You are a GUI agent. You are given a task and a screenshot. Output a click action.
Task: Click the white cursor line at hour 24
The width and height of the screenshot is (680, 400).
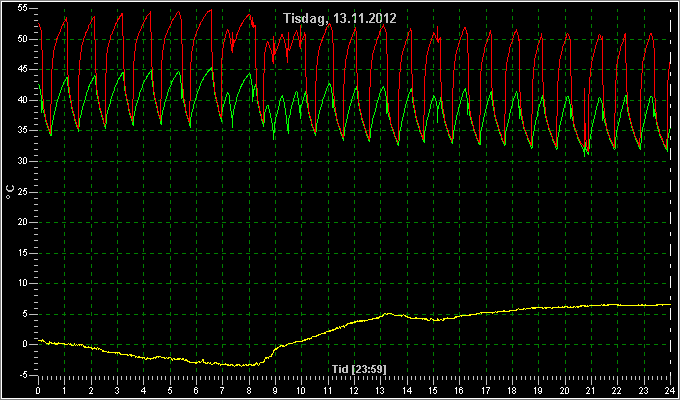coord(670,191)
